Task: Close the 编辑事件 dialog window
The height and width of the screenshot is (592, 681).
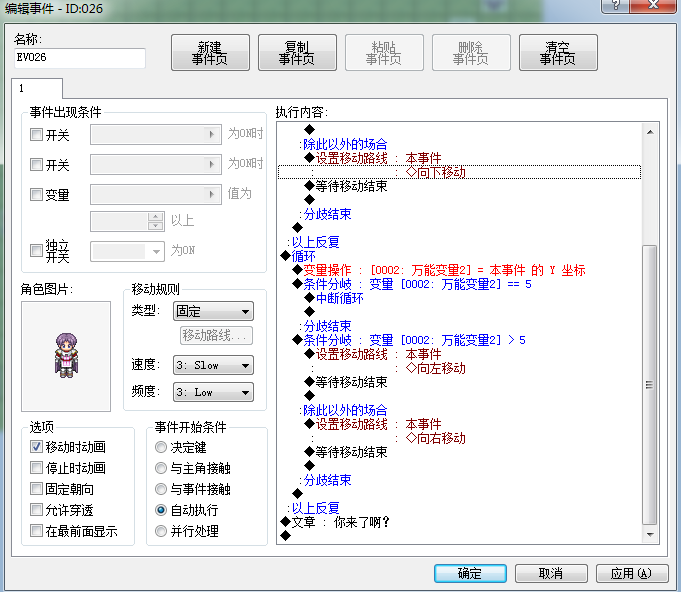Action: pos(653,6)
